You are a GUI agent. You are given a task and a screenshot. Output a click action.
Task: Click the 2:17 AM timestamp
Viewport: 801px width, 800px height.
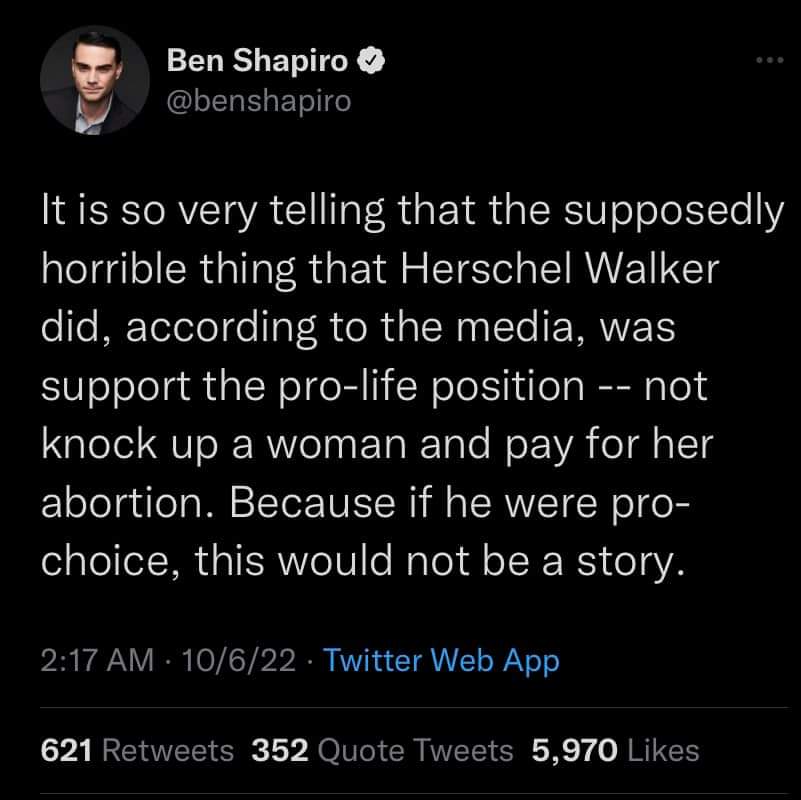[98, 660]
